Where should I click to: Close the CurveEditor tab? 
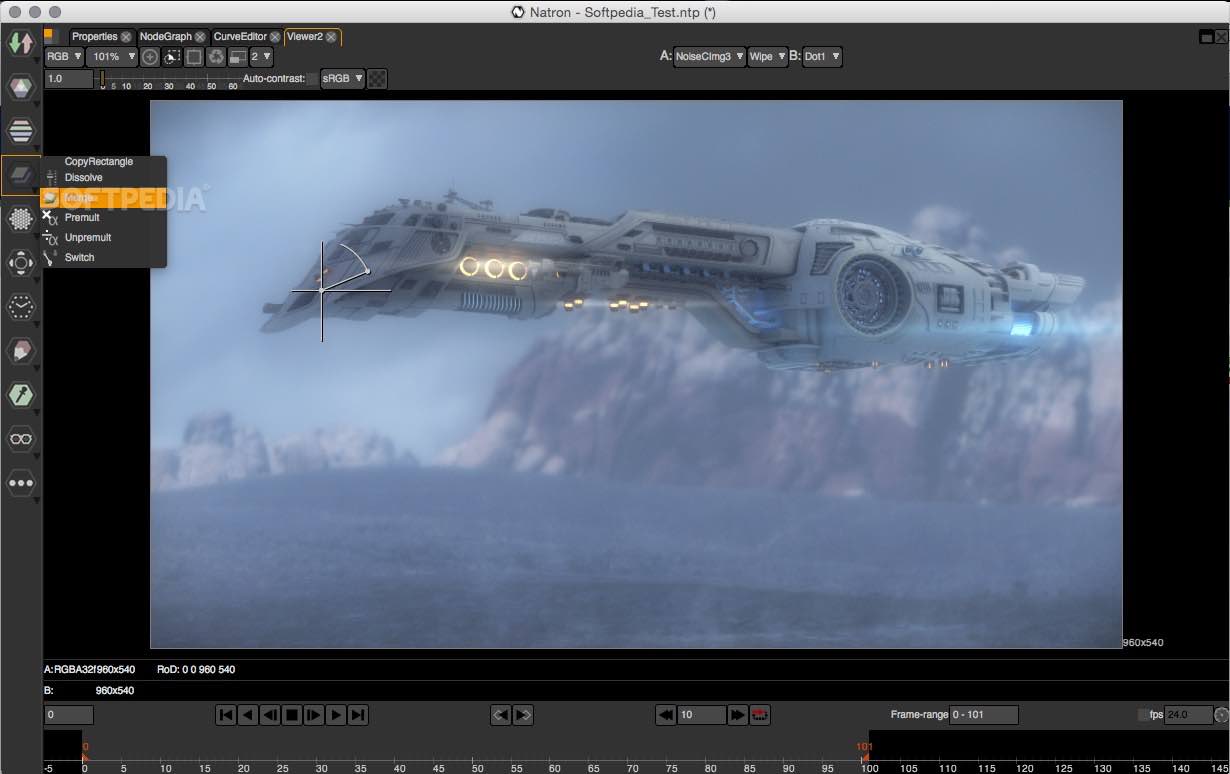click(x=275, y=37)
